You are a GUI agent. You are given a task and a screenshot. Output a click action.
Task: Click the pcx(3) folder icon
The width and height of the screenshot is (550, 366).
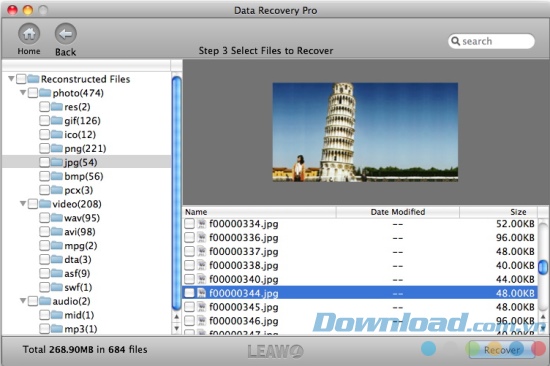[56, 190]
